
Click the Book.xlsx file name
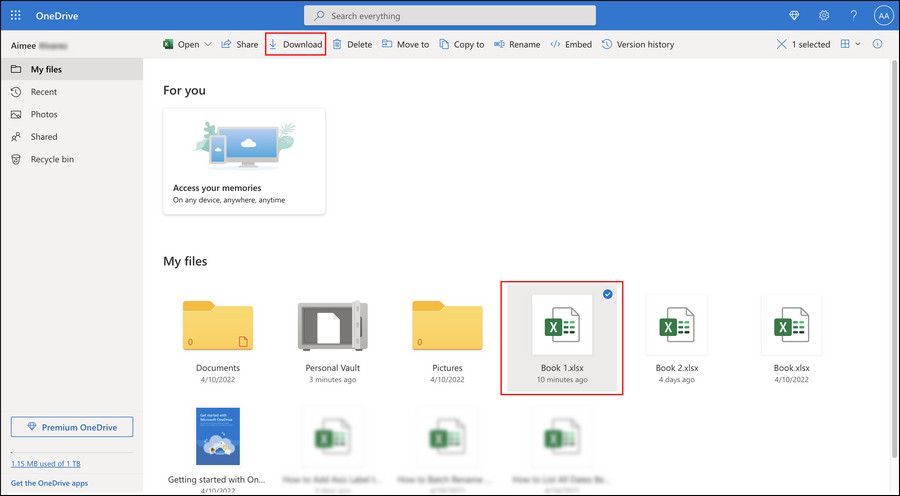pyautogui.click(x=792, y=368)
